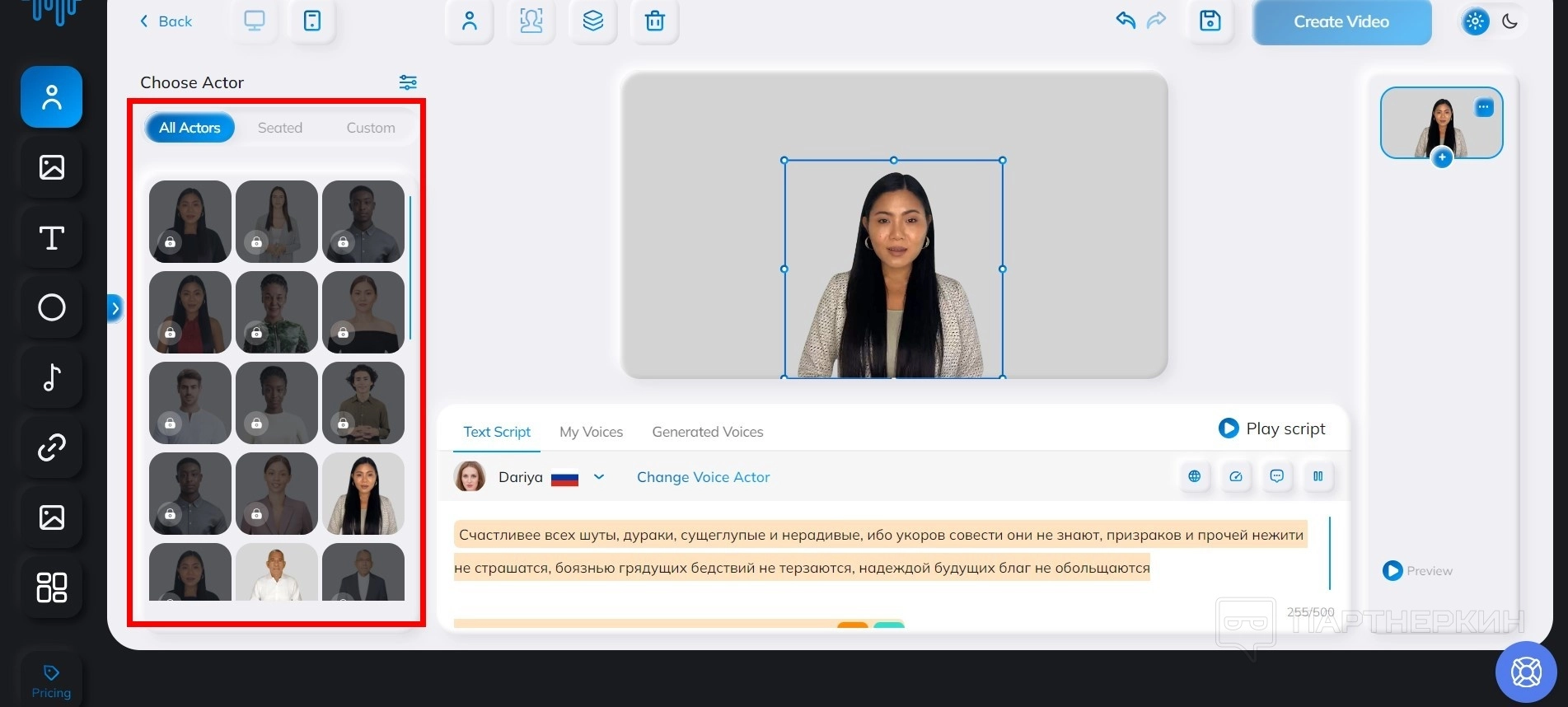Click the trash delete icon in top toolbar
The width and height of the screenshot is (1568, 707).
[654, 21]
